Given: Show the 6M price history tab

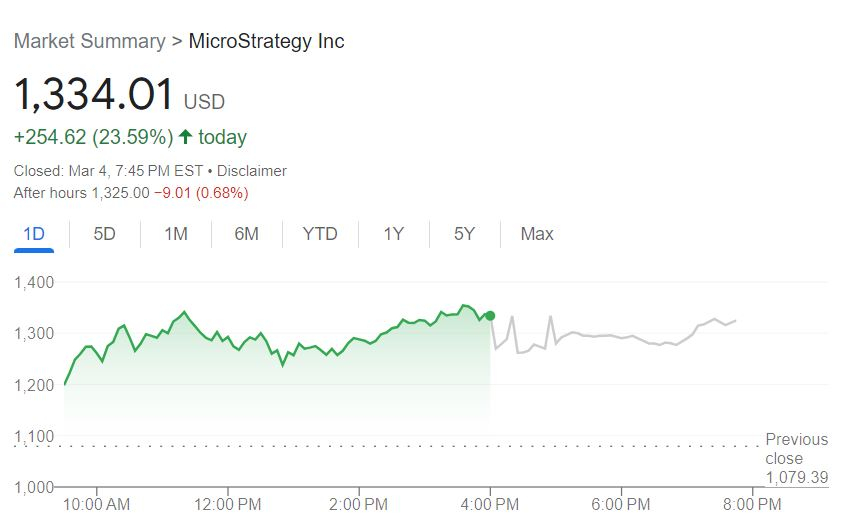Looking at the screenshot, I should point(246,234).
